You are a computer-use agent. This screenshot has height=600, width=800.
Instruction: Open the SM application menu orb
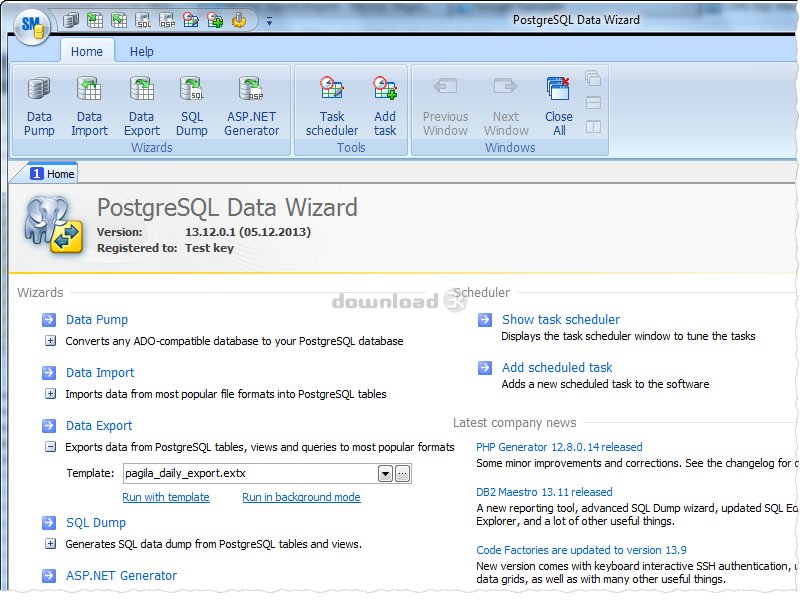[x=32, y=26]
